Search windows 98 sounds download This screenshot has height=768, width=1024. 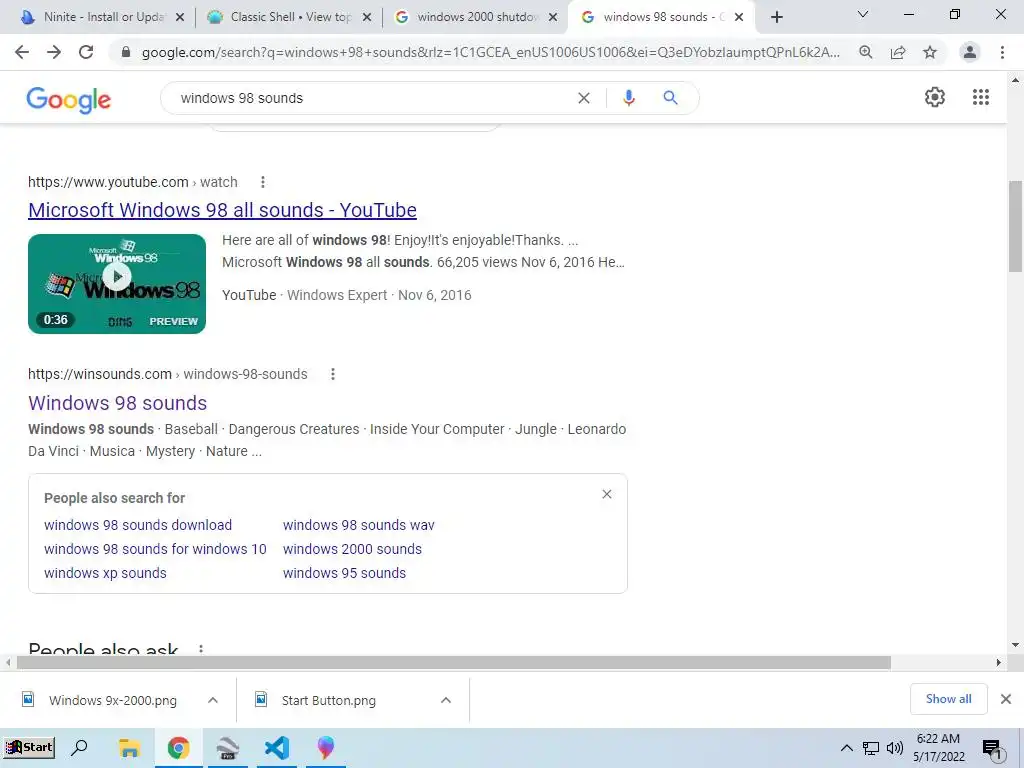138,525
